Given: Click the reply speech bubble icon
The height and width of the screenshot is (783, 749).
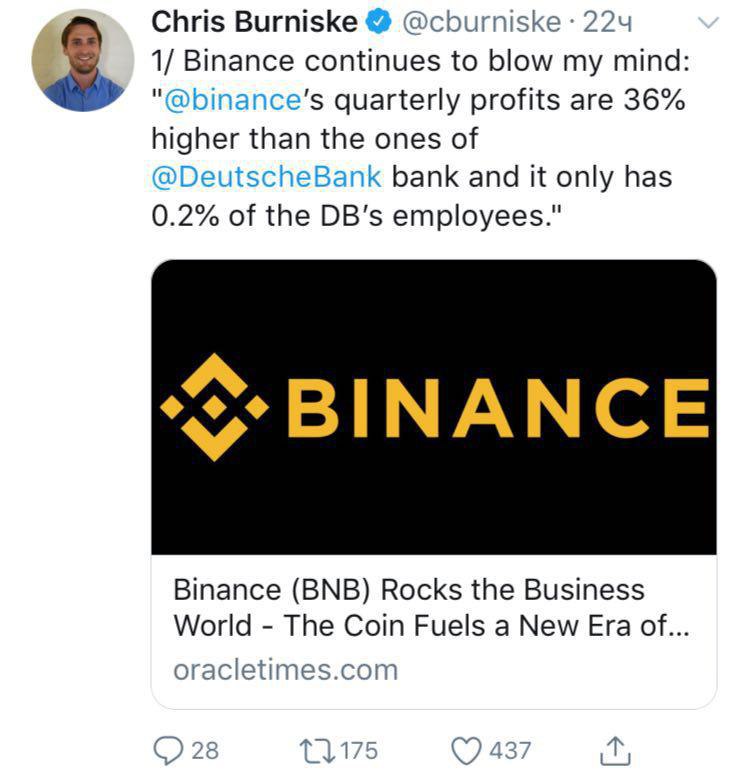Looking at the screenshot, I should (167, 751).
